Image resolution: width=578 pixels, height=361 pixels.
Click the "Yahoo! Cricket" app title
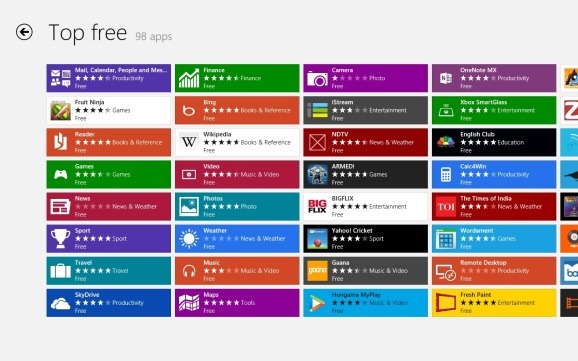[352, 230]
